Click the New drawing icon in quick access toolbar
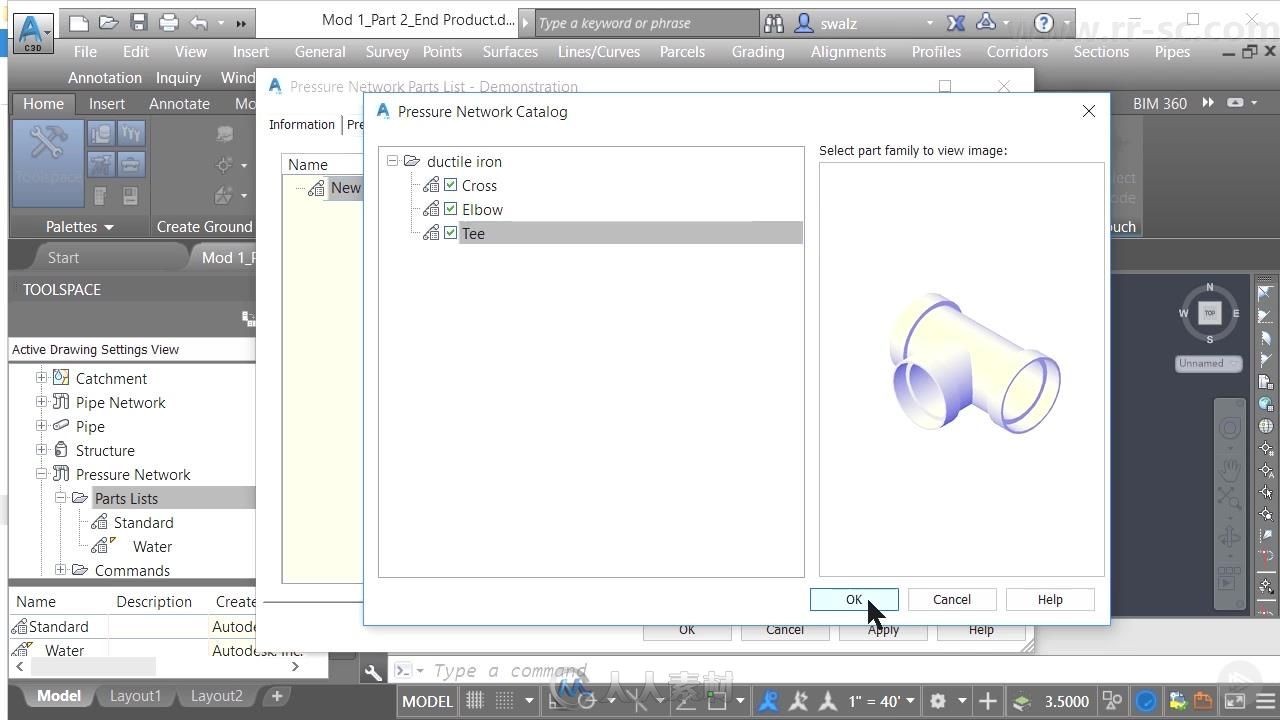 (x=79, y=22)
